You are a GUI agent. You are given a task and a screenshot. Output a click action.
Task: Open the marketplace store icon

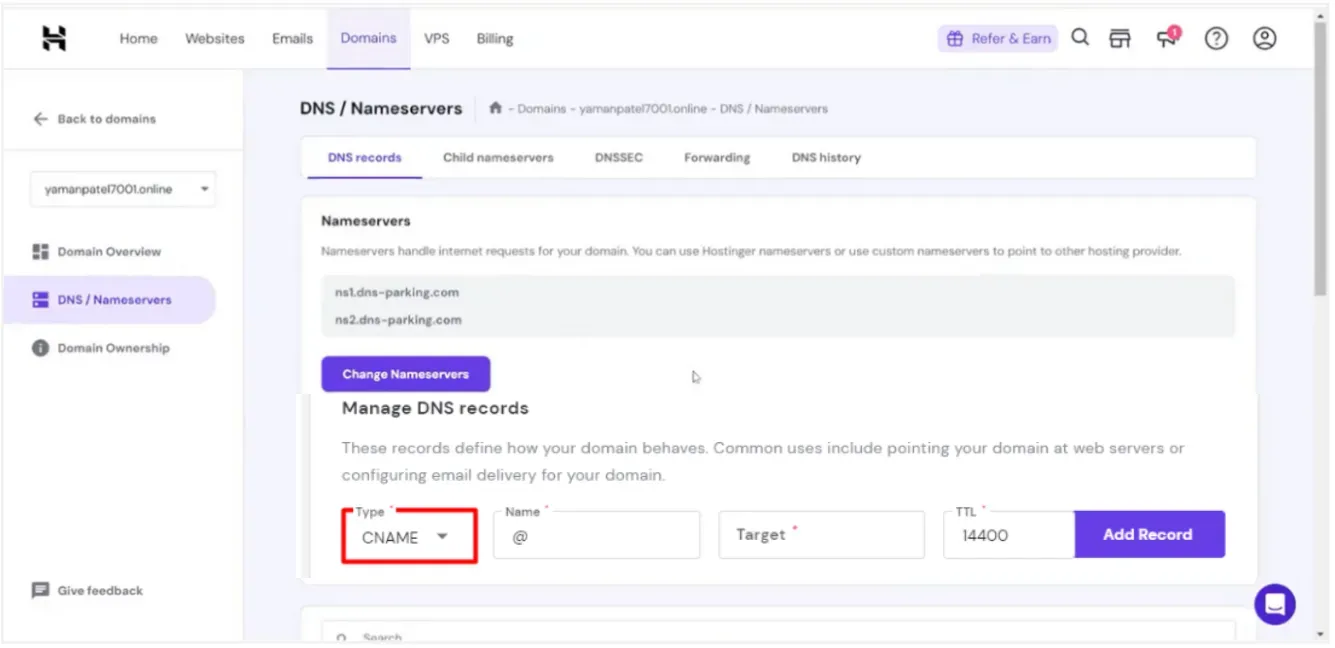1120,38
